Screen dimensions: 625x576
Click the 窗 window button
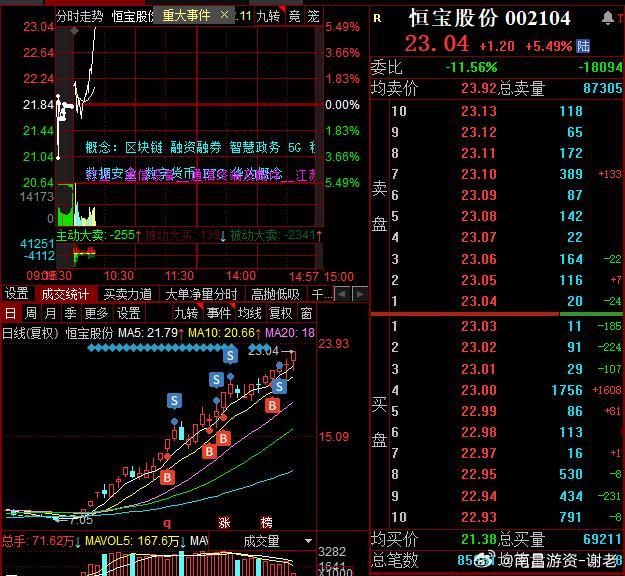click(306, 313)
